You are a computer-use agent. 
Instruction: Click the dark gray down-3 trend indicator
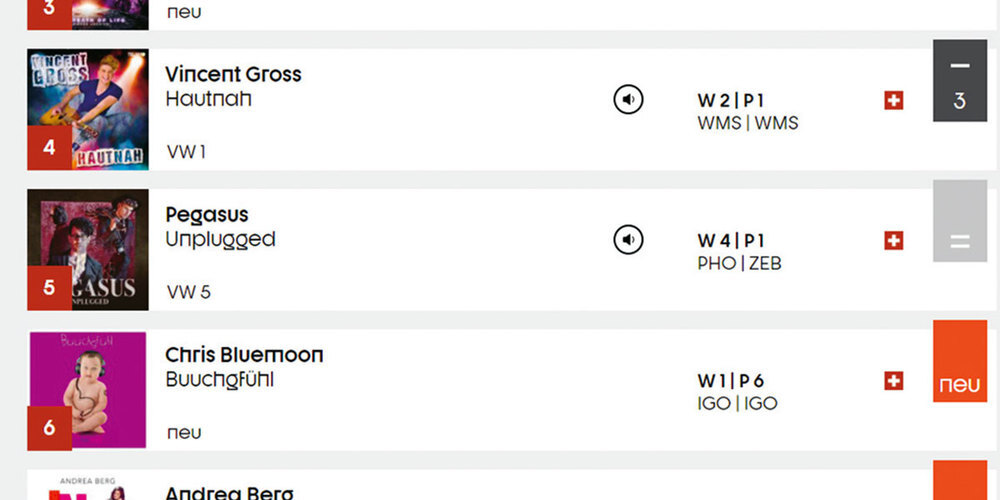[x=959, y=81]
